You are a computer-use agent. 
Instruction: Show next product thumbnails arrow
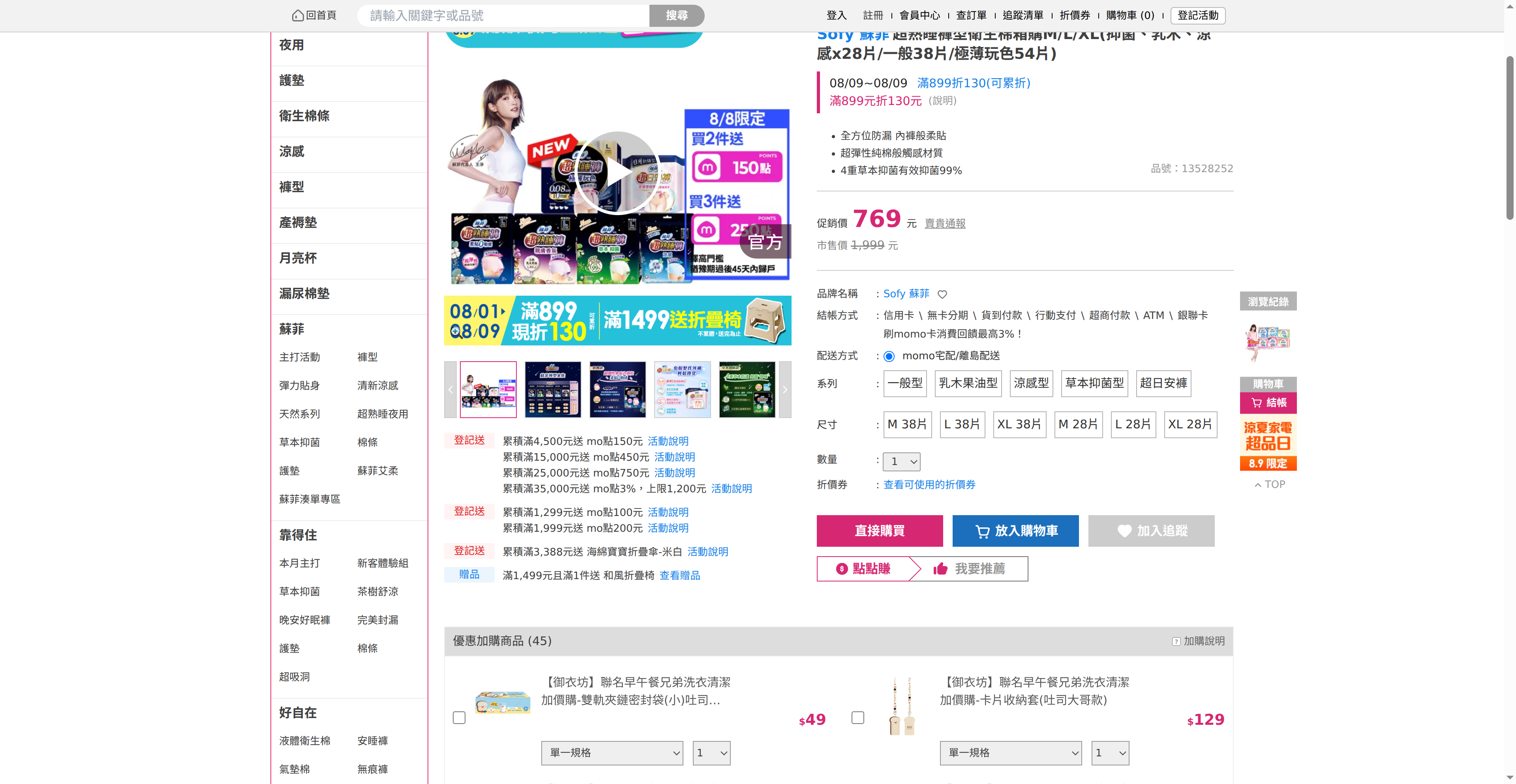coord(785,390)
